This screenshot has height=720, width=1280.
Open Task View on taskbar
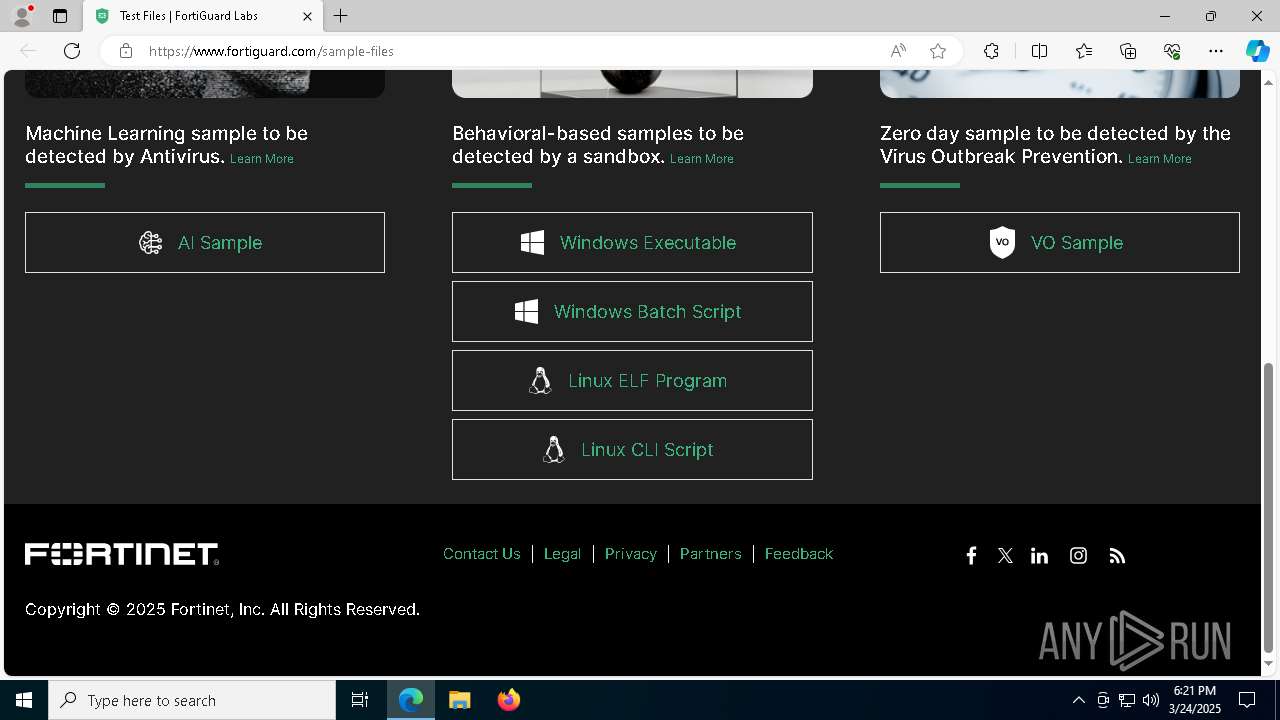pos(360,700)
